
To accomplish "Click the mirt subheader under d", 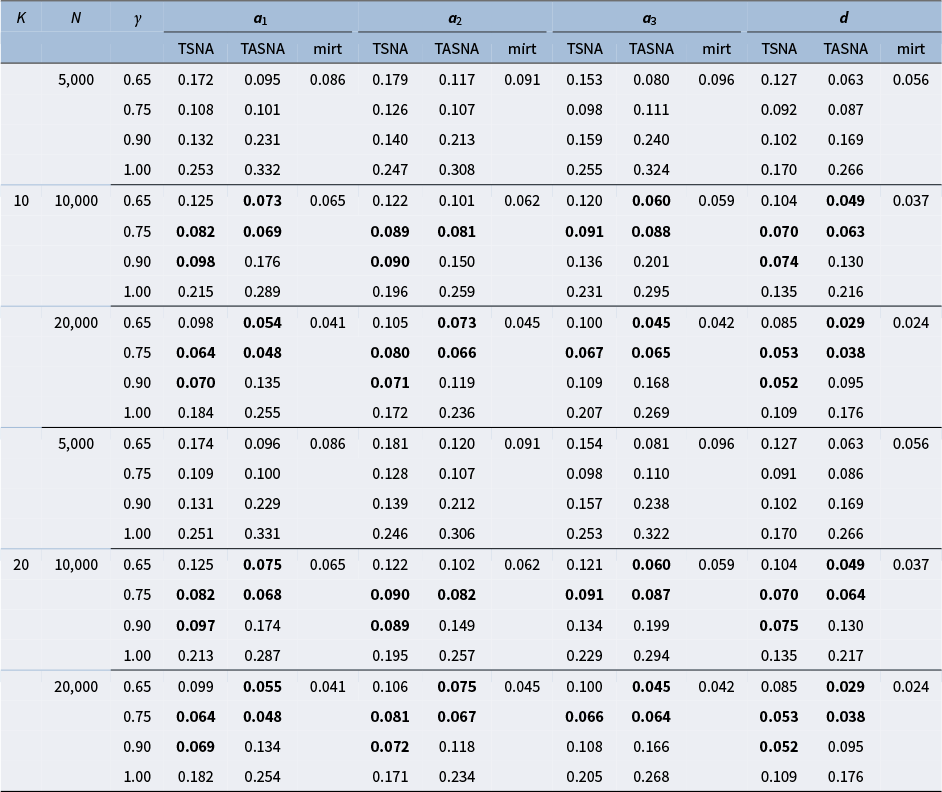I will click(910, 48).
